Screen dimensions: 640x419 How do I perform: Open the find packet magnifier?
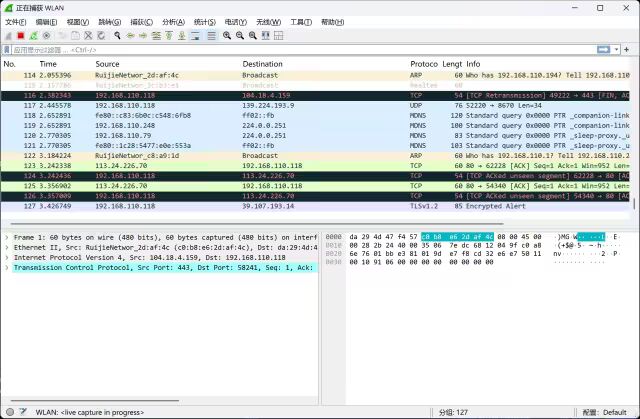point(117,36)
